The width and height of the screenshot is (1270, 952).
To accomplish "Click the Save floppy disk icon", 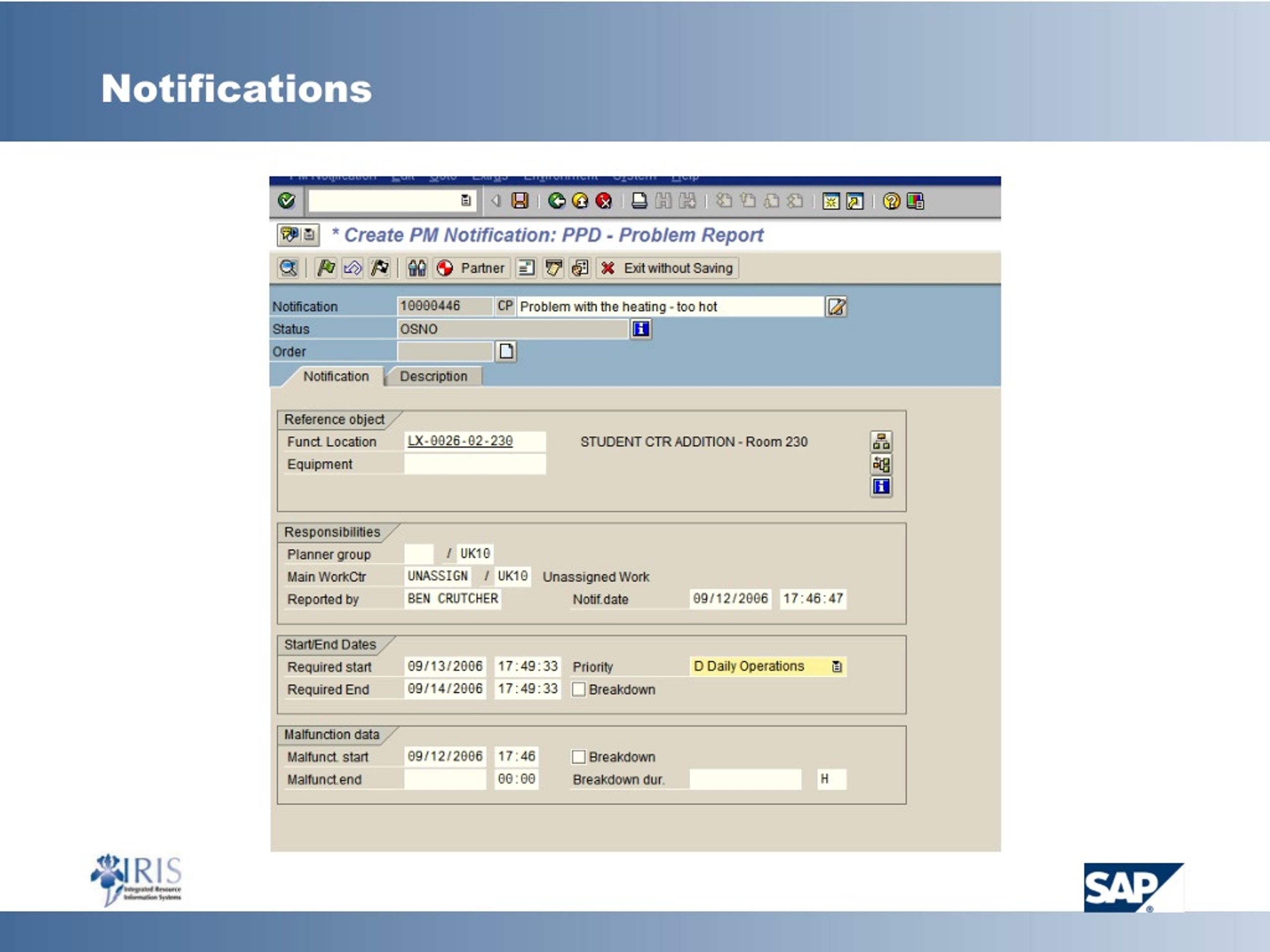I will (519, 201).
